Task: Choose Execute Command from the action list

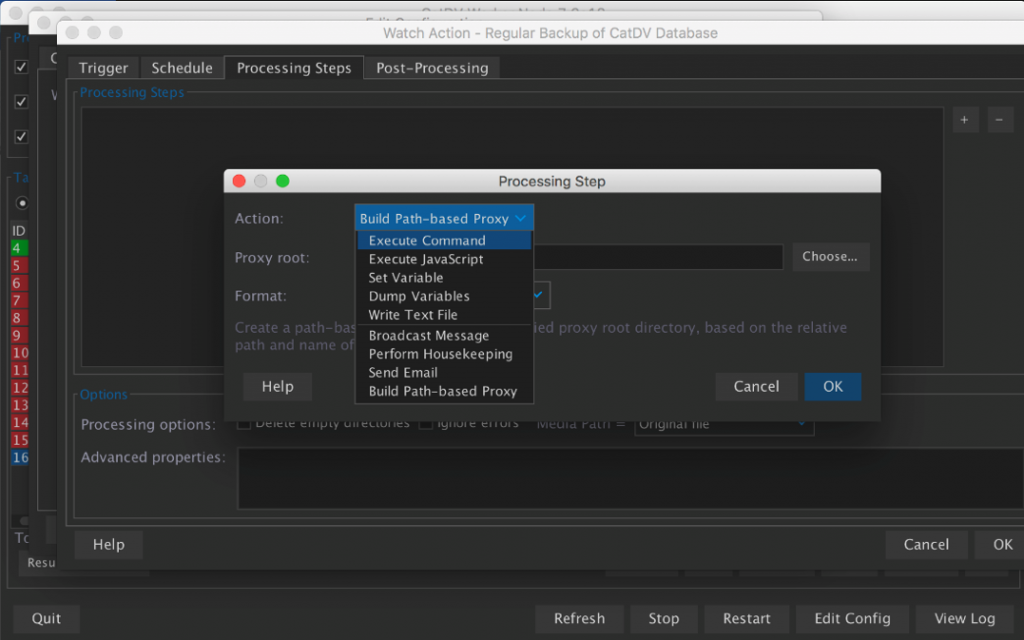Action: [427, 240]
